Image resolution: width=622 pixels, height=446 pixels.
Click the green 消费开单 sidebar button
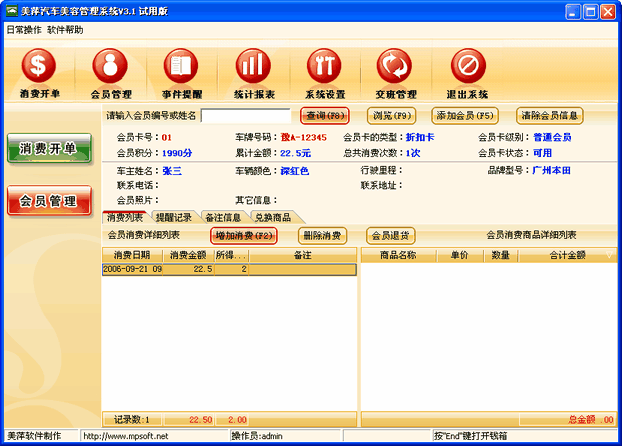(x=49, y=148)
